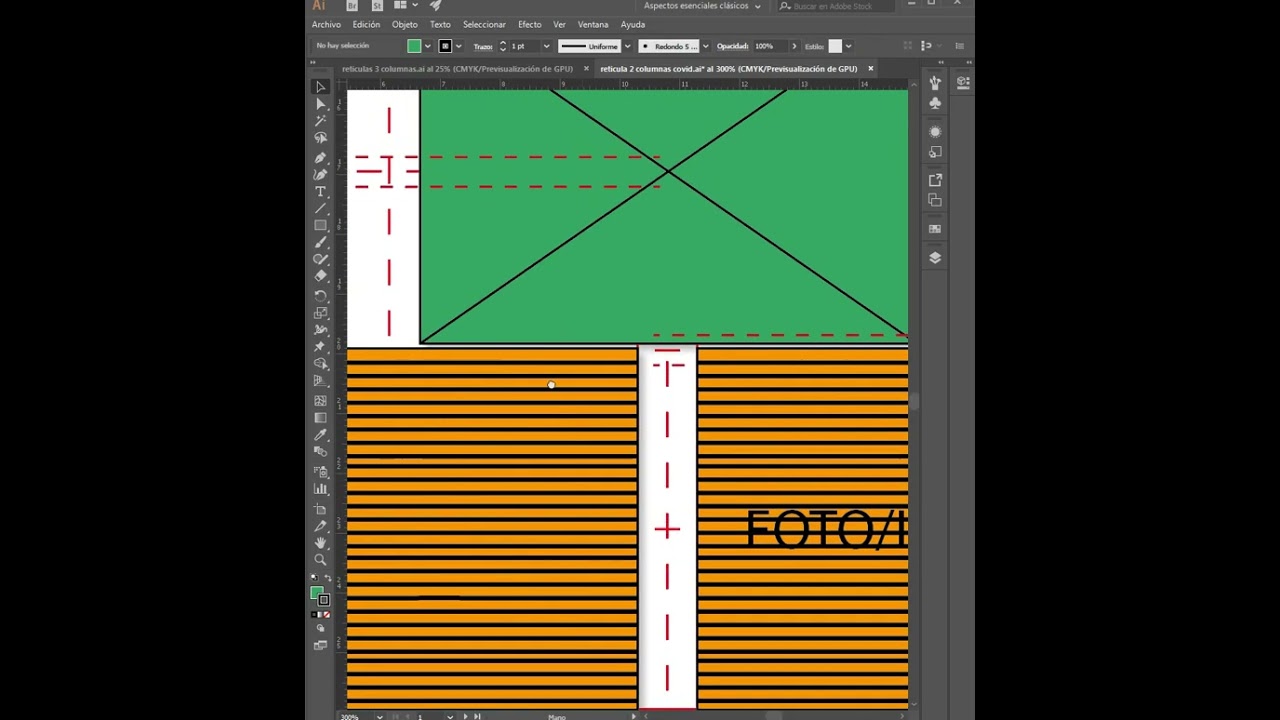
Task: Select the Line Segment tool
Action: click(320, 208)
